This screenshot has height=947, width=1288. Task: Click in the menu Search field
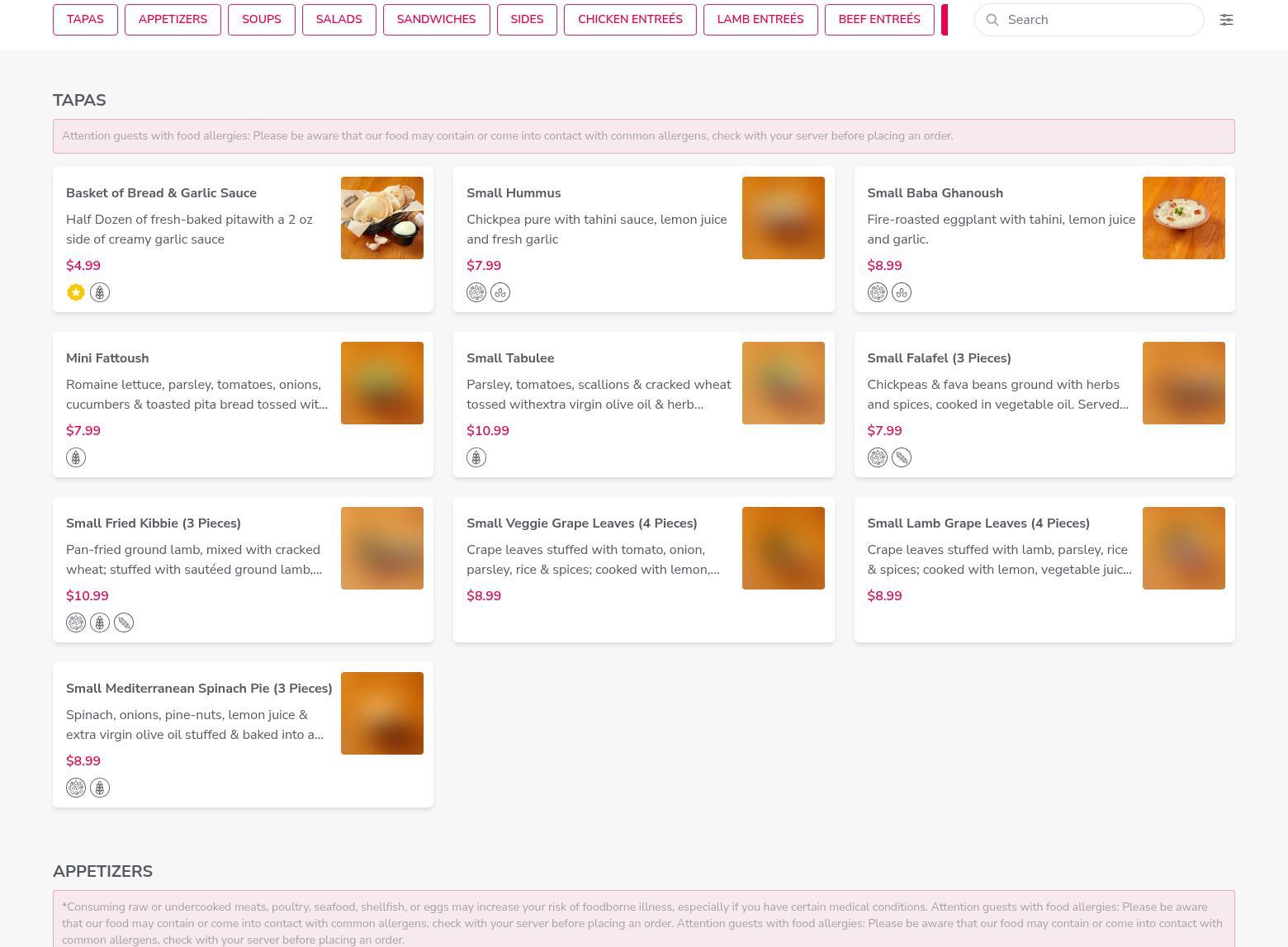(1098, 20)
